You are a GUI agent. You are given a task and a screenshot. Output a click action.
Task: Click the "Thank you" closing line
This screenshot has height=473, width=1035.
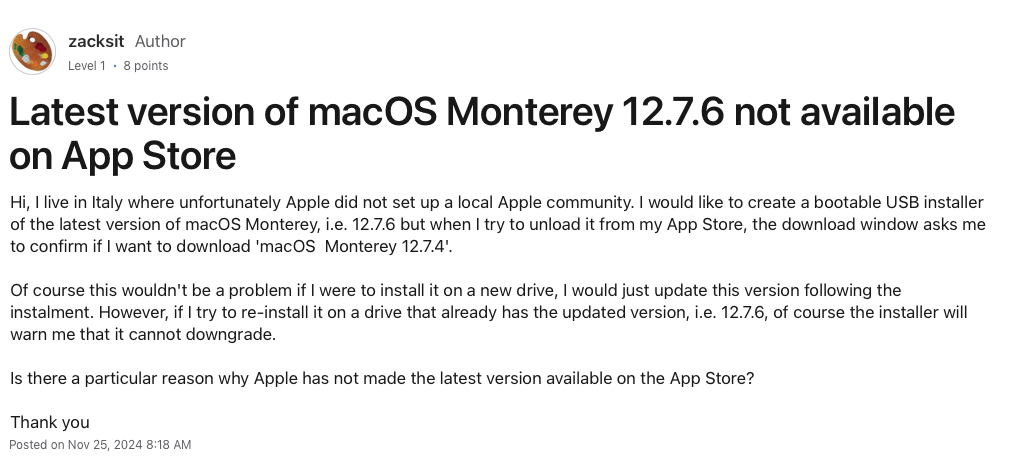(49, 422)
